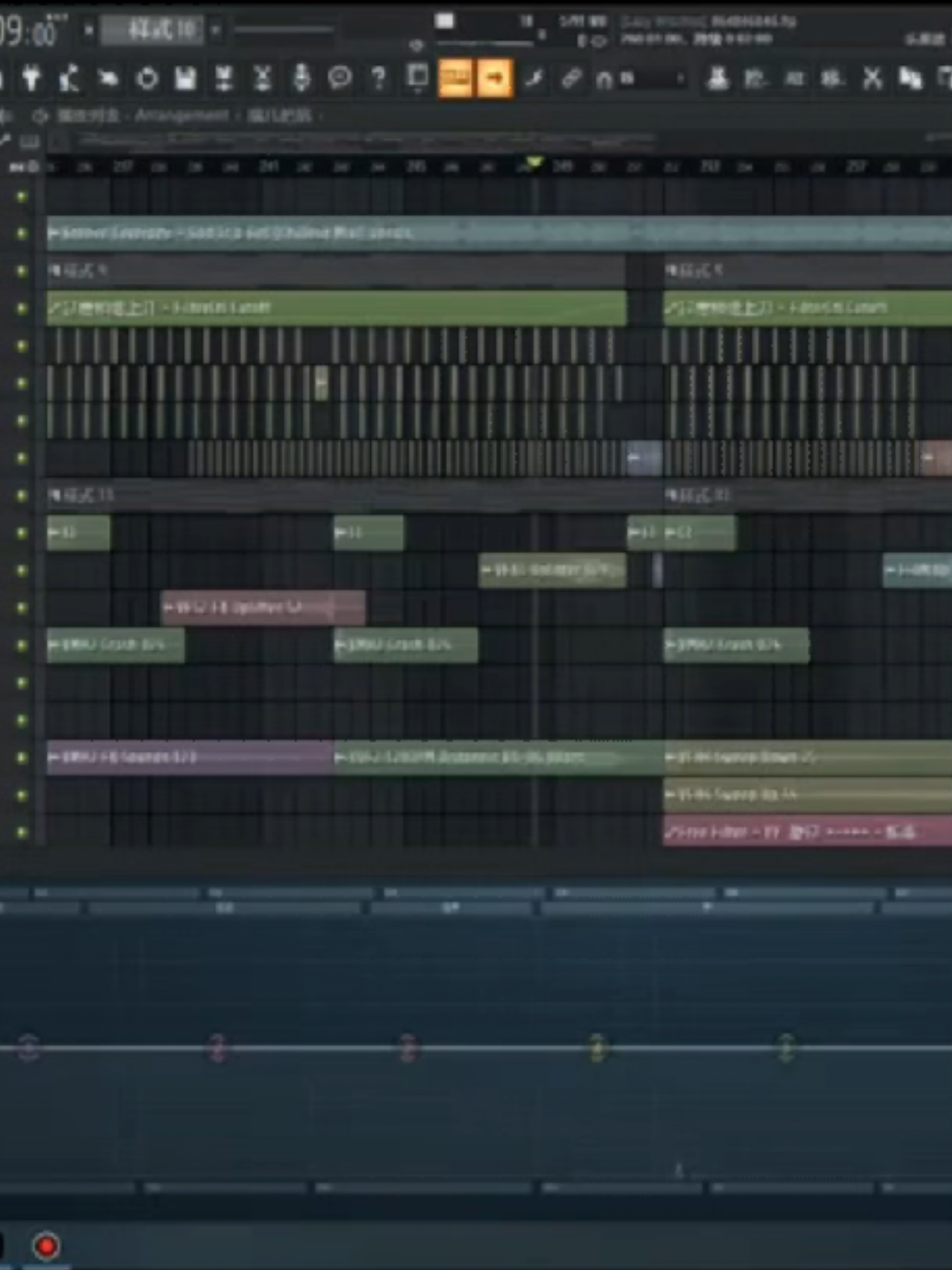Open the speech bubble project info icon
Image resolution: width=952 pixels, height=1270 pixels.
click(x=340, y=78)
